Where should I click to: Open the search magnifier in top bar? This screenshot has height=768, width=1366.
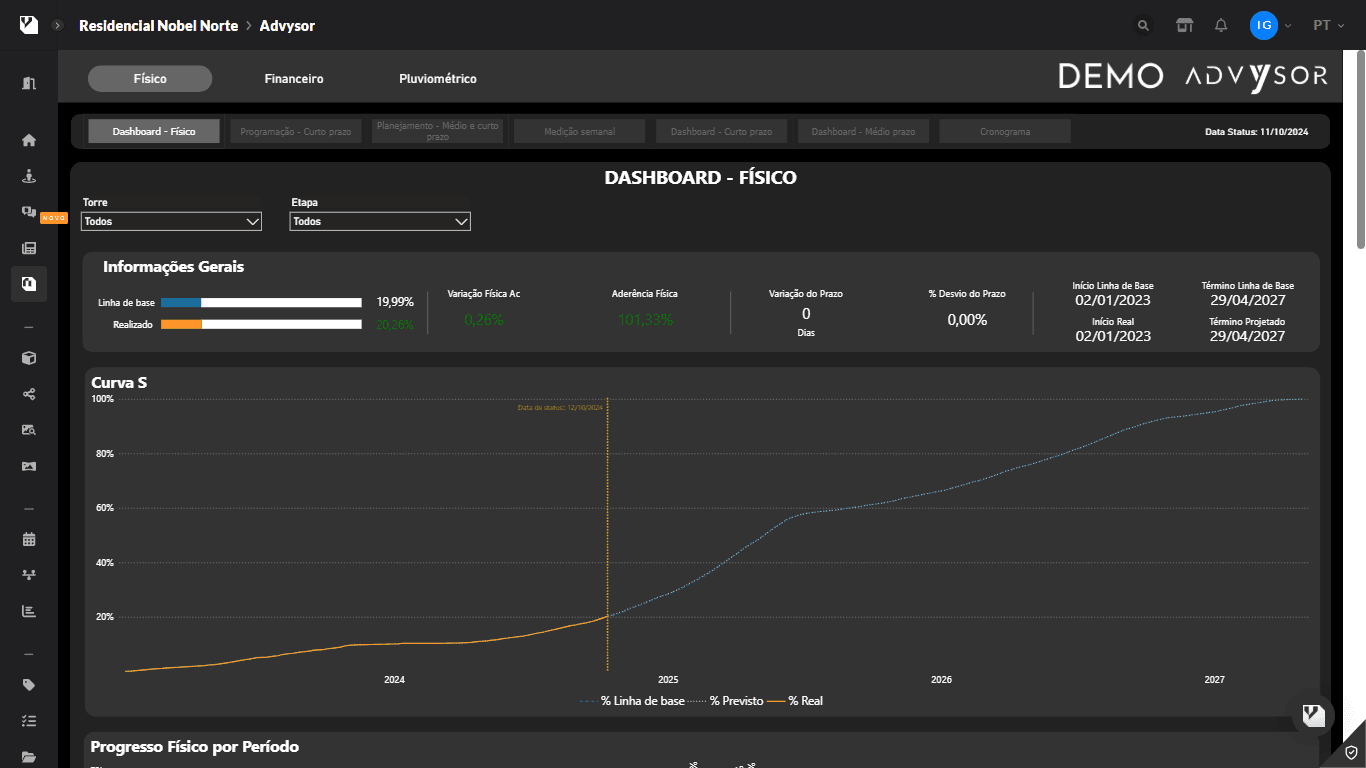click(x=1142, y=25)
